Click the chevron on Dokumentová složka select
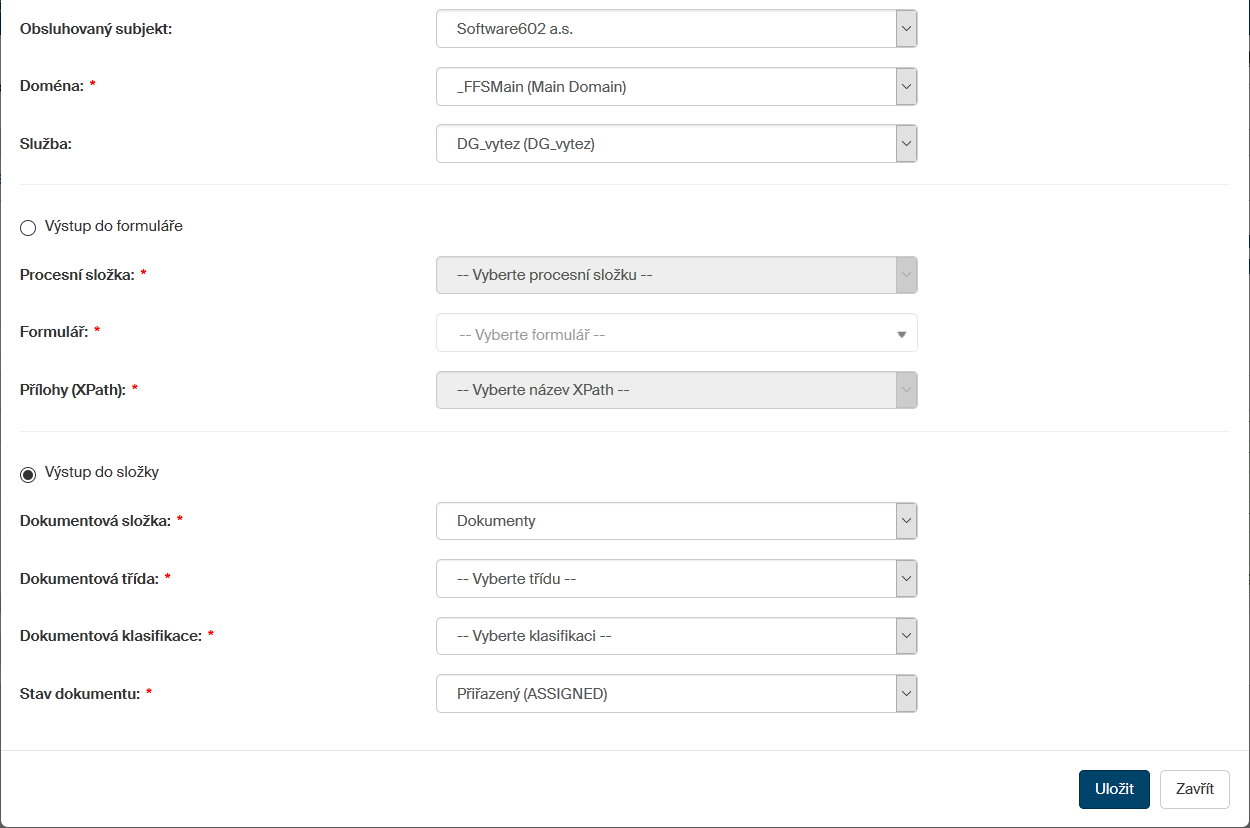 click(906, 521)
